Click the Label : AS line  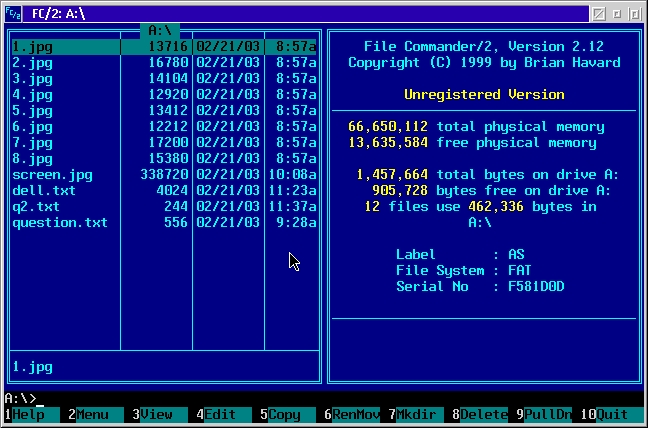click(x=460, y=254)
